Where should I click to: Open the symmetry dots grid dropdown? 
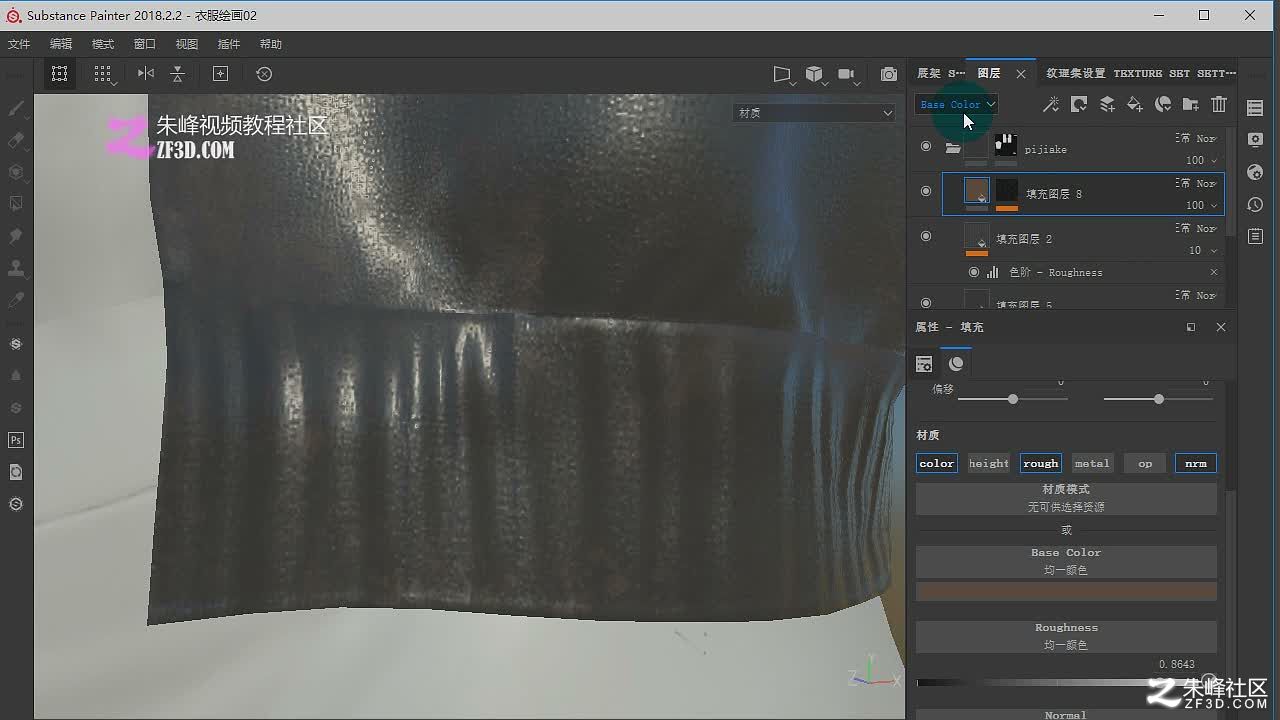(103, 74)
